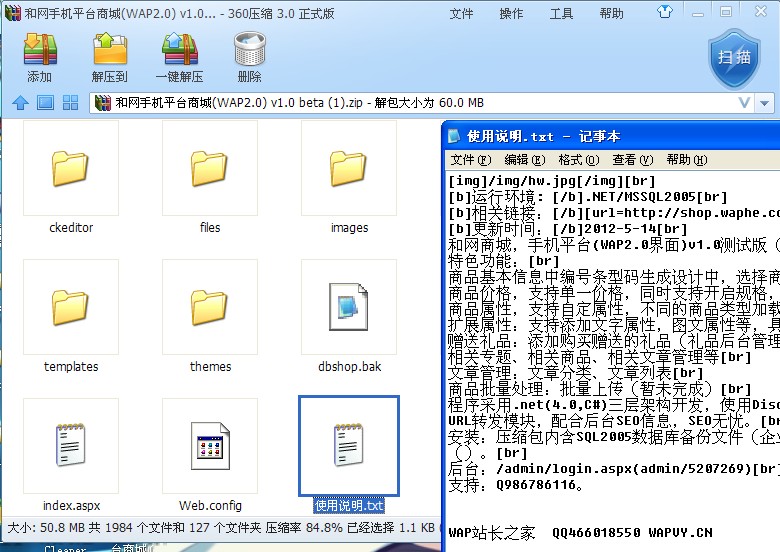Select the images folder

pos(349,169)
